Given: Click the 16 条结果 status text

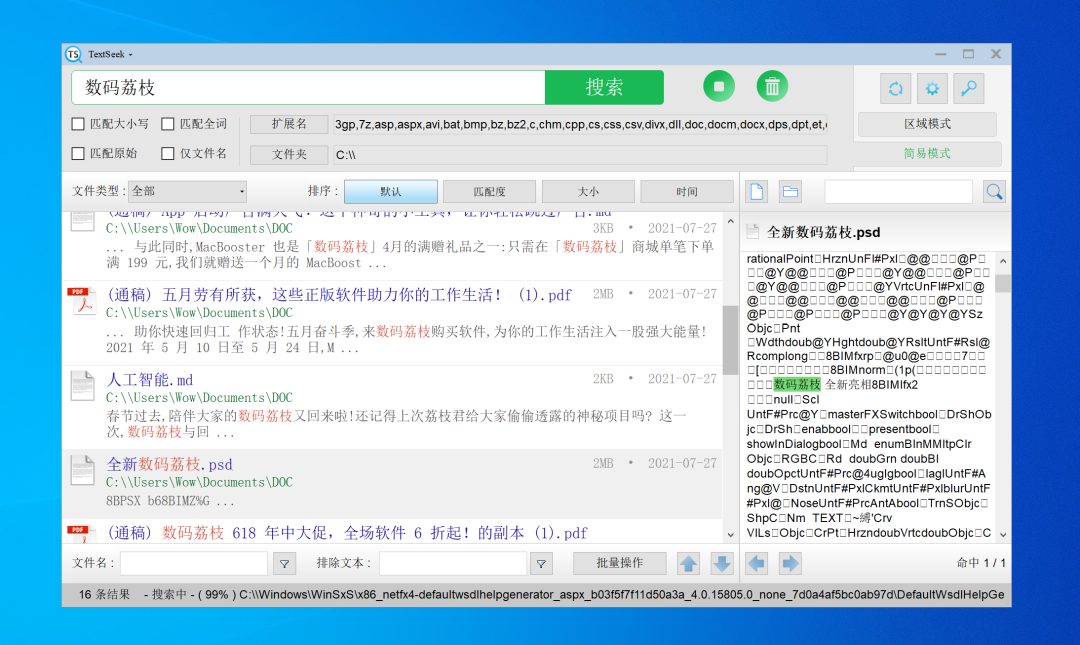Looking at the screenshot, I should 104,594.
